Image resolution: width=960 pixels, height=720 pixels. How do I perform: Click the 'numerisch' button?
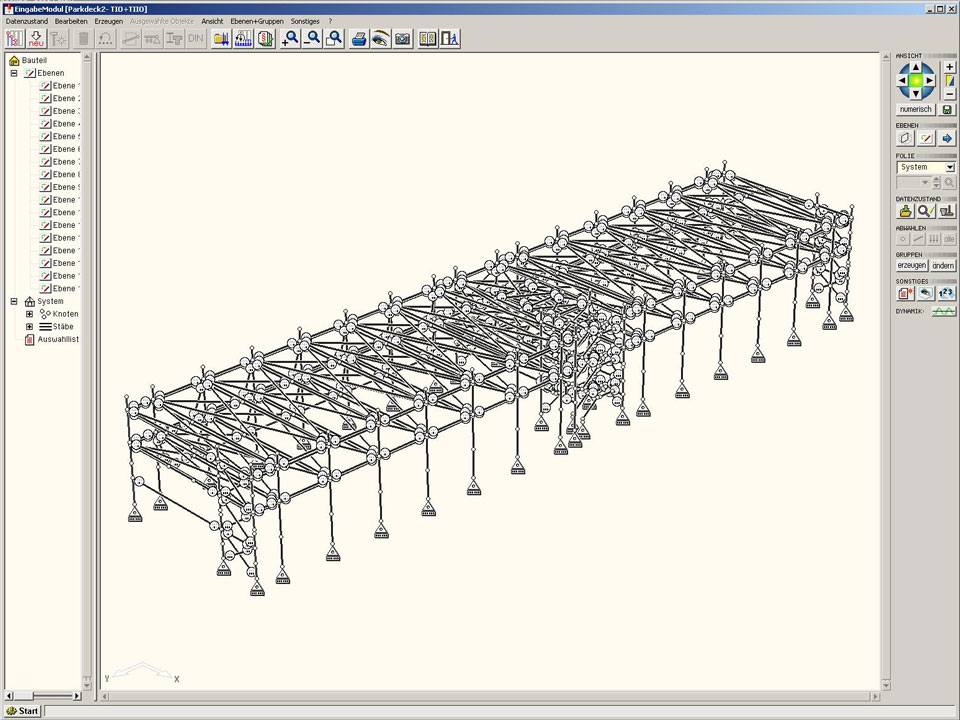pos(915,109)
